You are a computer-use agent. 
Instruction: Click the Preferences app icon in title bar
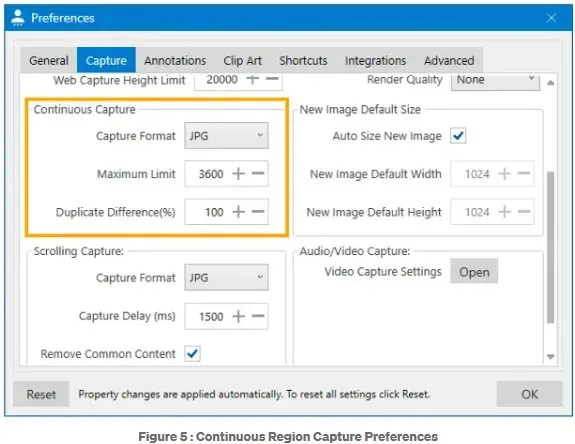click(17, 18)
